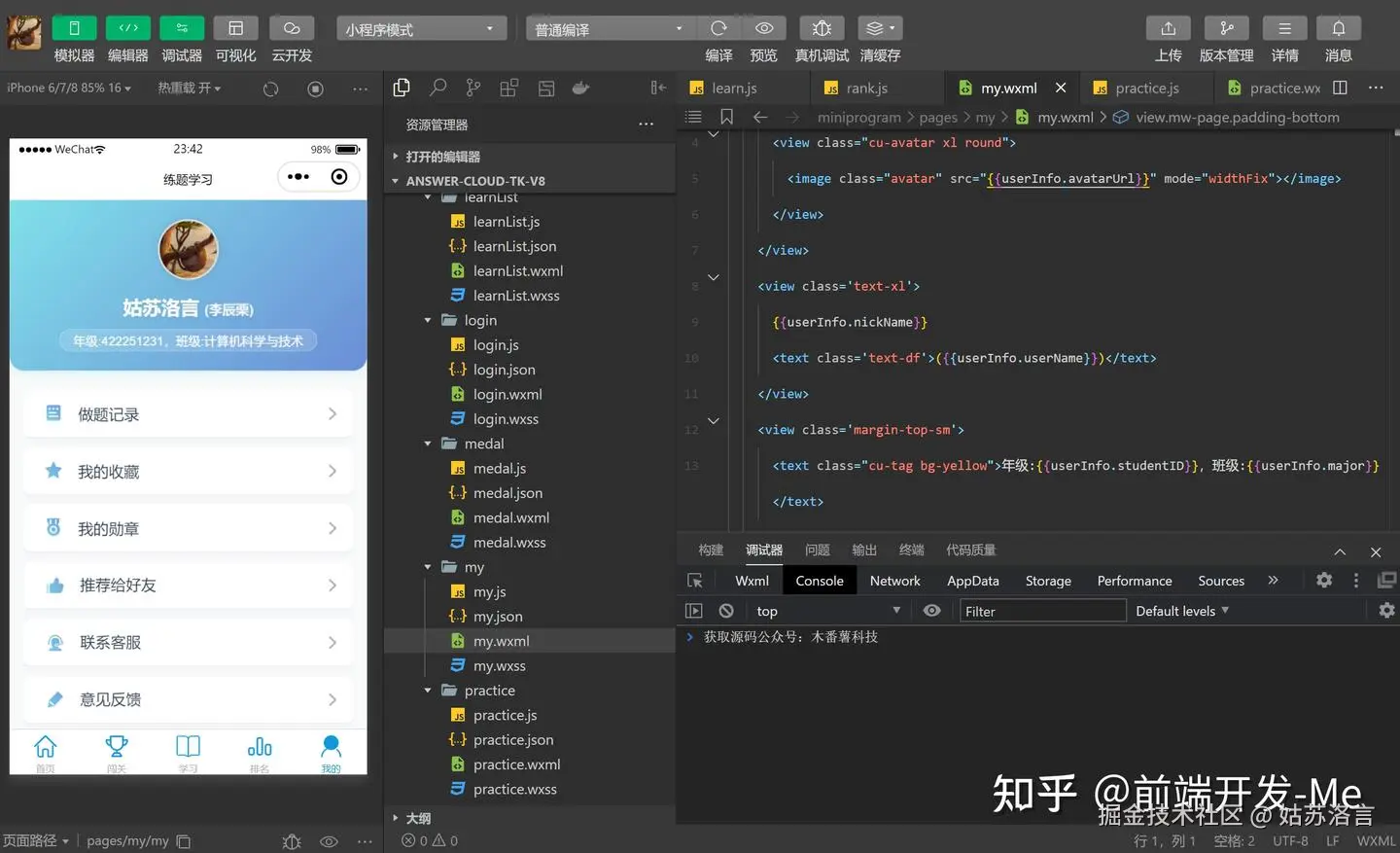Open login.js file in tree

point(496,344)
